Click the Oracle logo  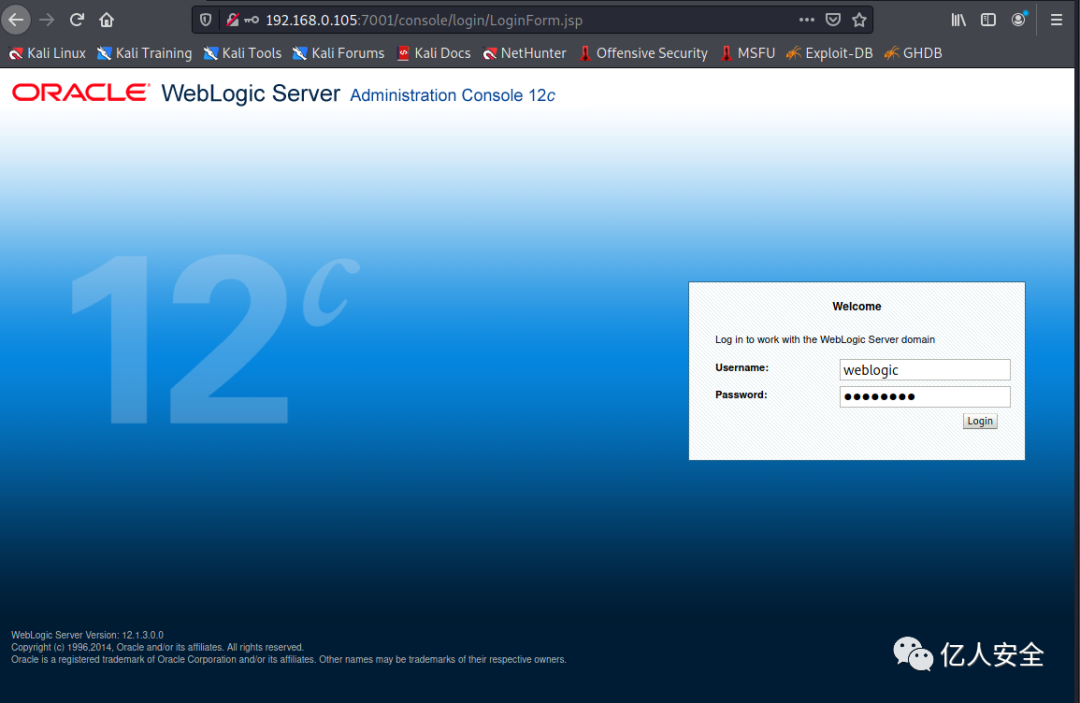click(81, 92)
